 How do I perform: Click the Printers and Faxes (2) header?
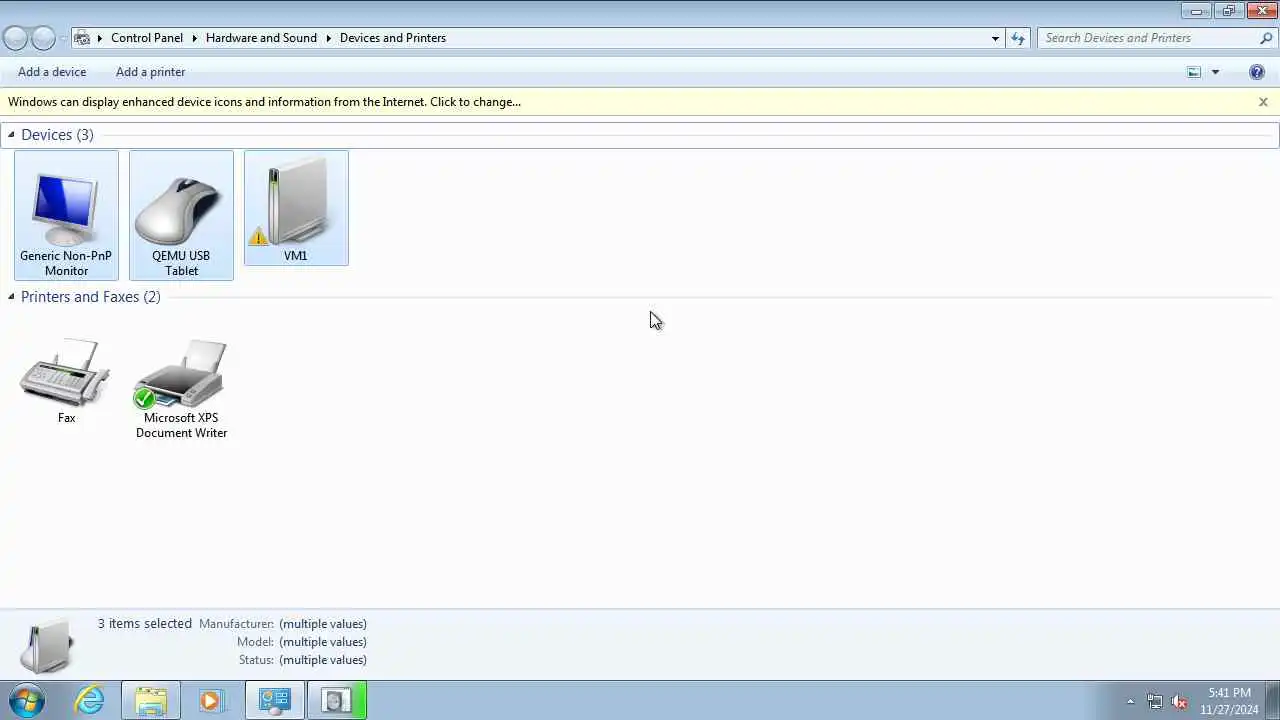90,296
